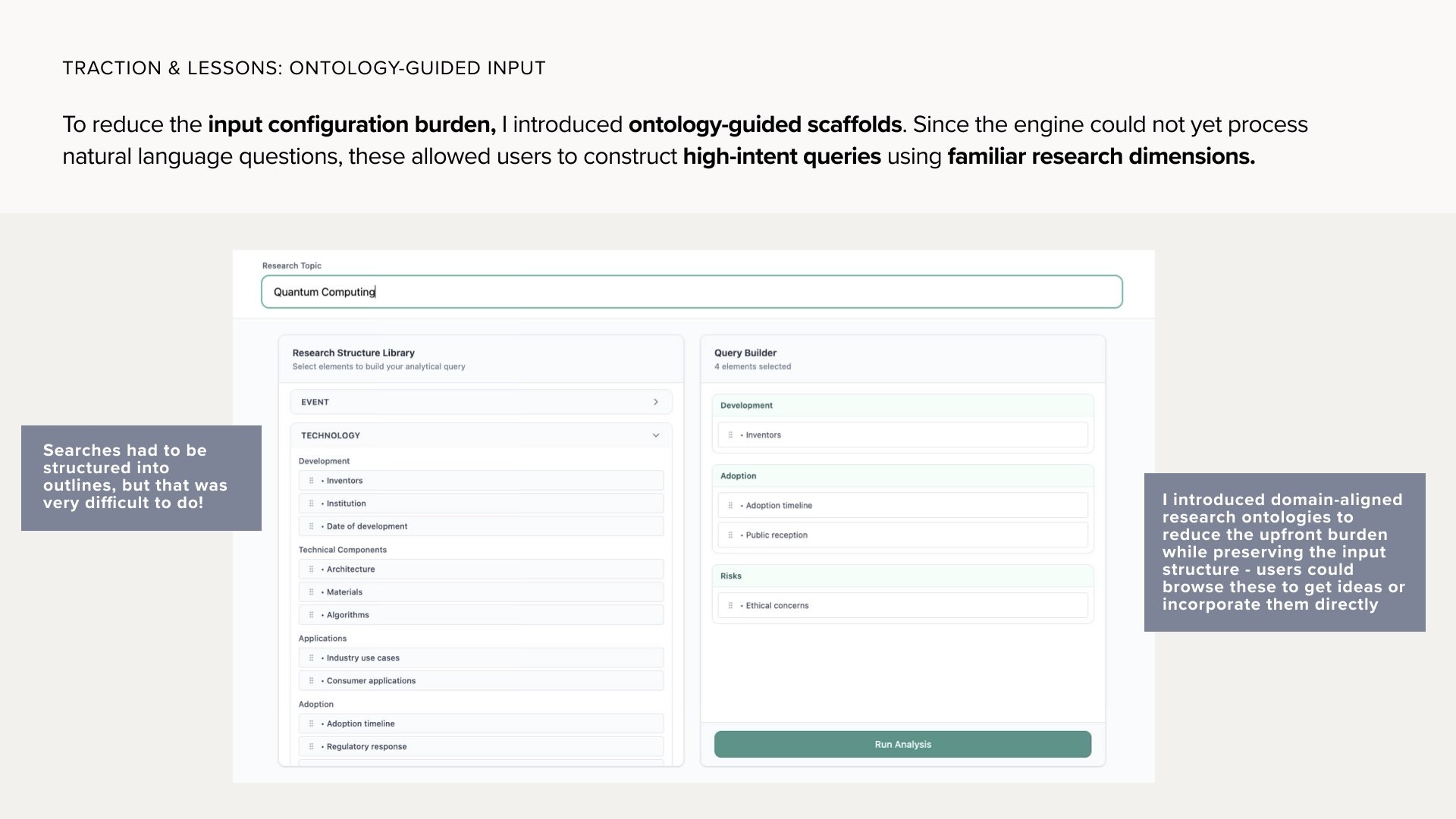Click drag handle beside Regulatory response item

tap(311, 747)
